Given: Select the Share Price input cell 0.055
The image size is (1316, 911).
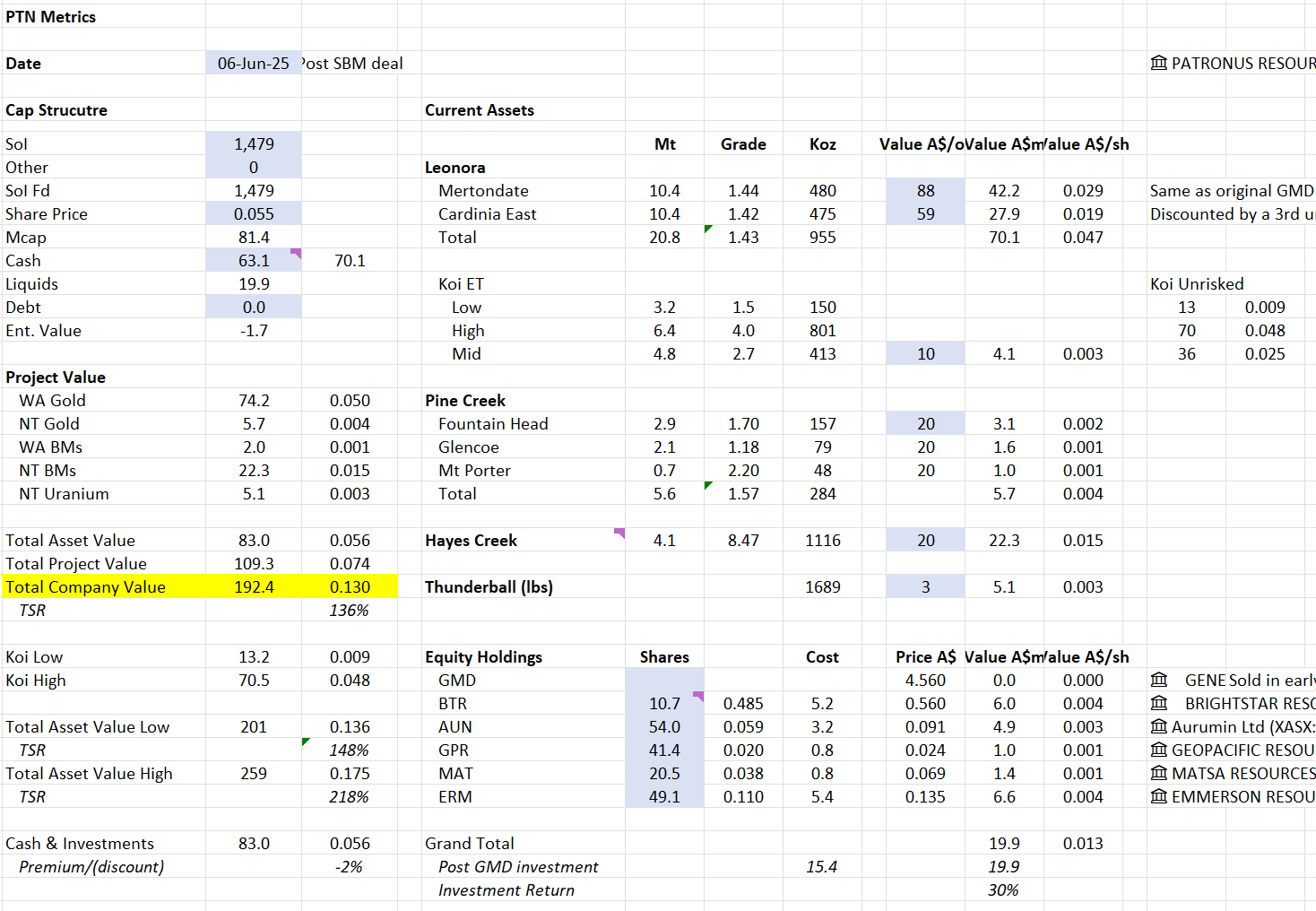Looking at the screenshot, I should pos(253,213).
